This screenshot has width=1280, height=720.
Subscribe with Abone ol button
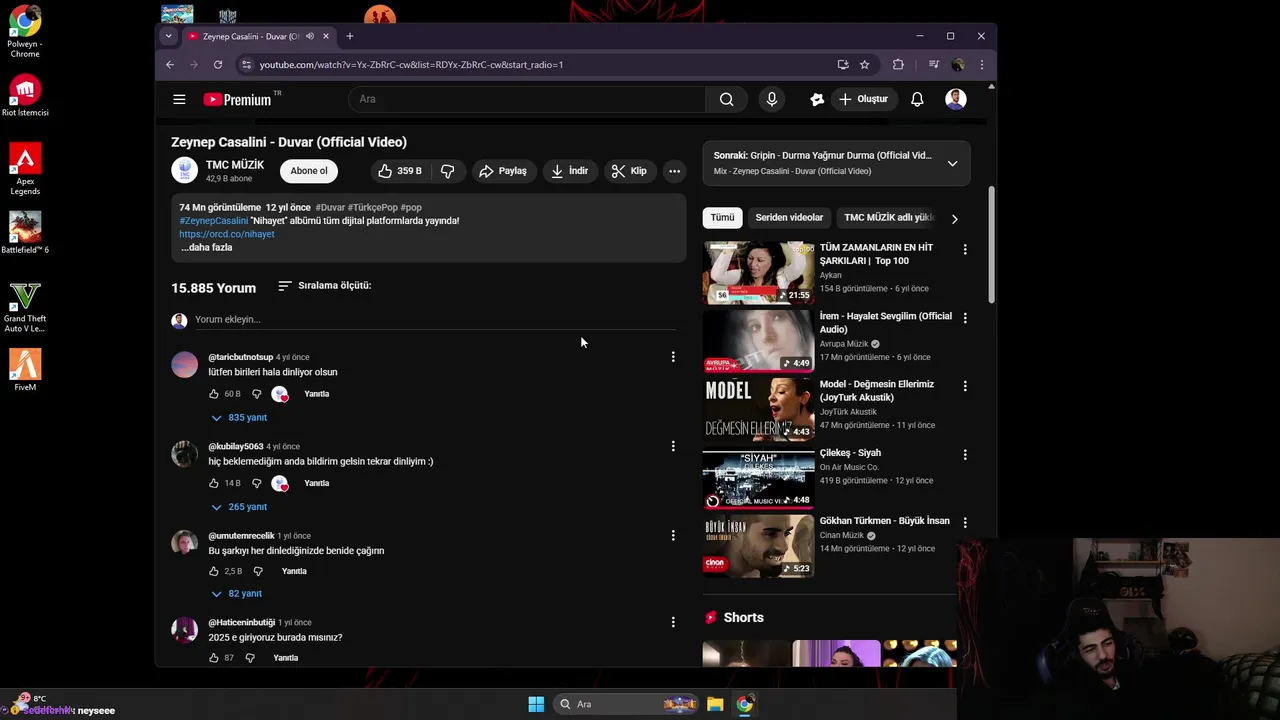point(309,171)
